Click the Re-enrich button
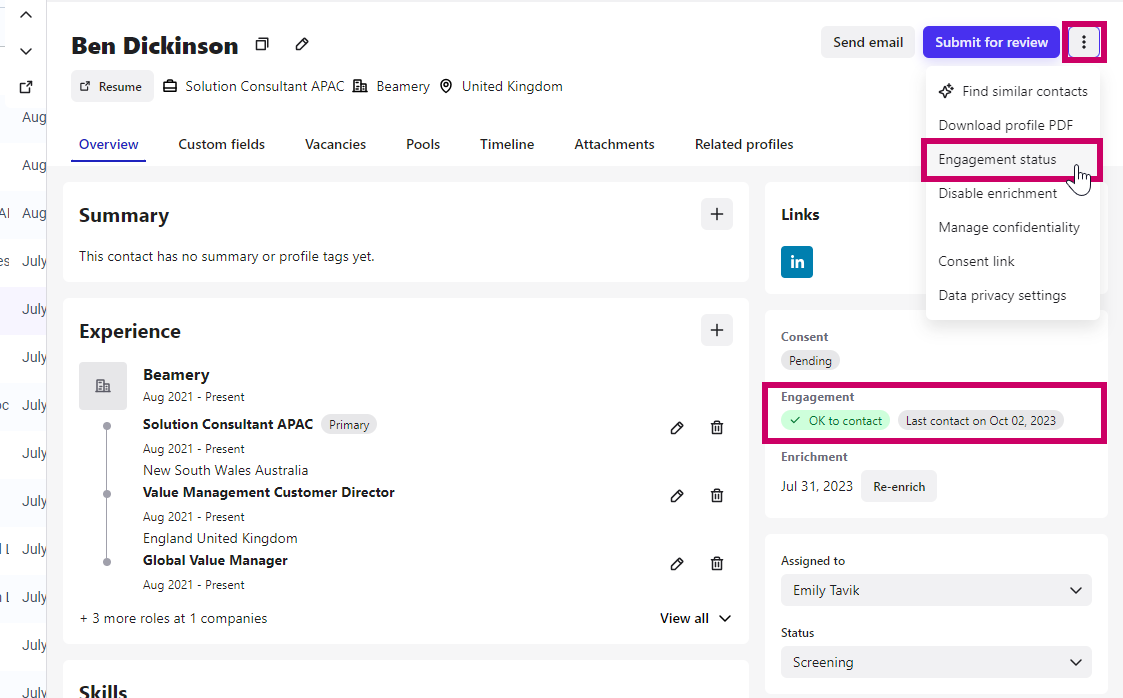This screenshot has width=1123, height=698. click(899, 487)
